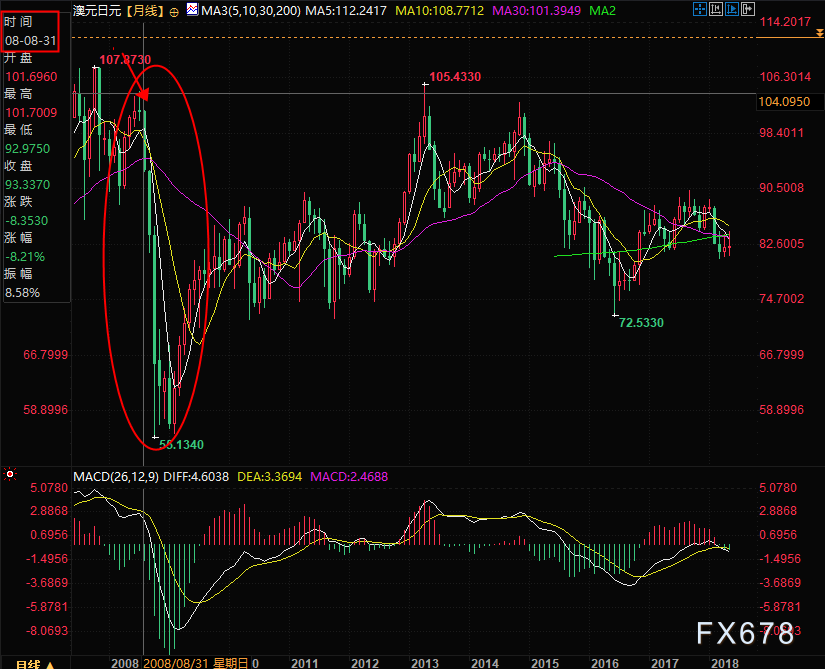Click the MA3 indicator chart icon
The image size is (825, 669).
[192, 9]
